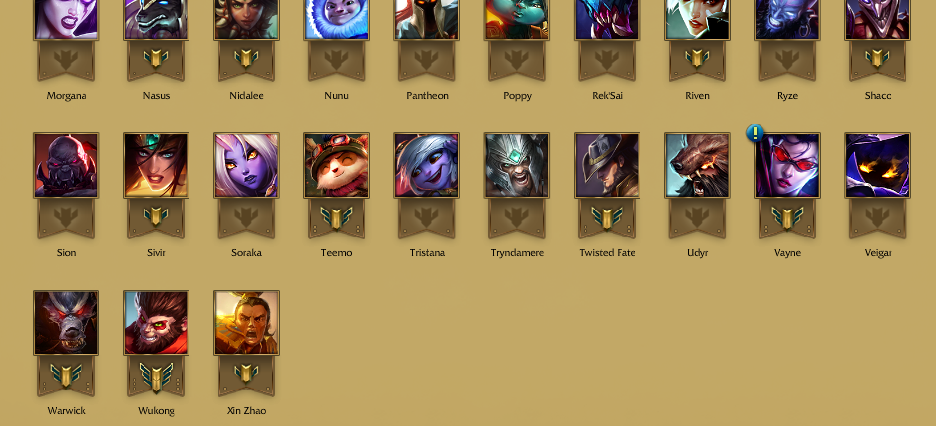Image resolution: width=936 pixels, height=426 pixels.
Task: Choose the Soraka champion portrait
Action: (x=246, y=165)
